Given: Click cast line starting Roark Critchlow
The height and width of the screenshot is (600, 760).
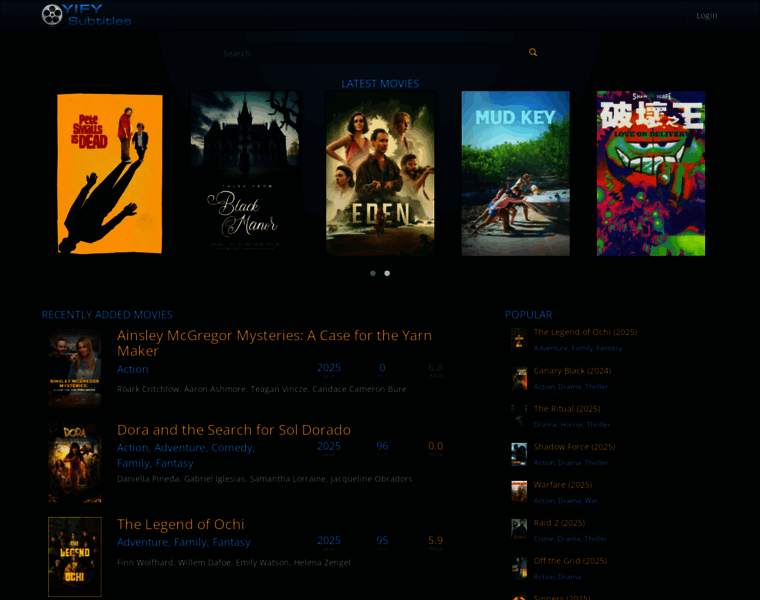Looking at the screenshot, I should pyautogui.click(x=262, y=389).
